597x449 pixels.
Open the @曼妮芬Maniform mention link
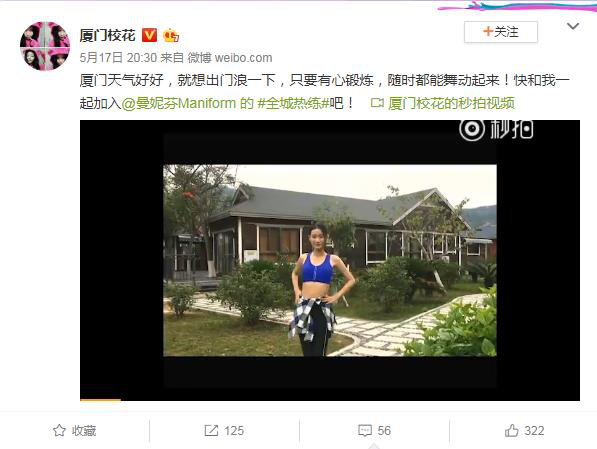pos(179,103)
